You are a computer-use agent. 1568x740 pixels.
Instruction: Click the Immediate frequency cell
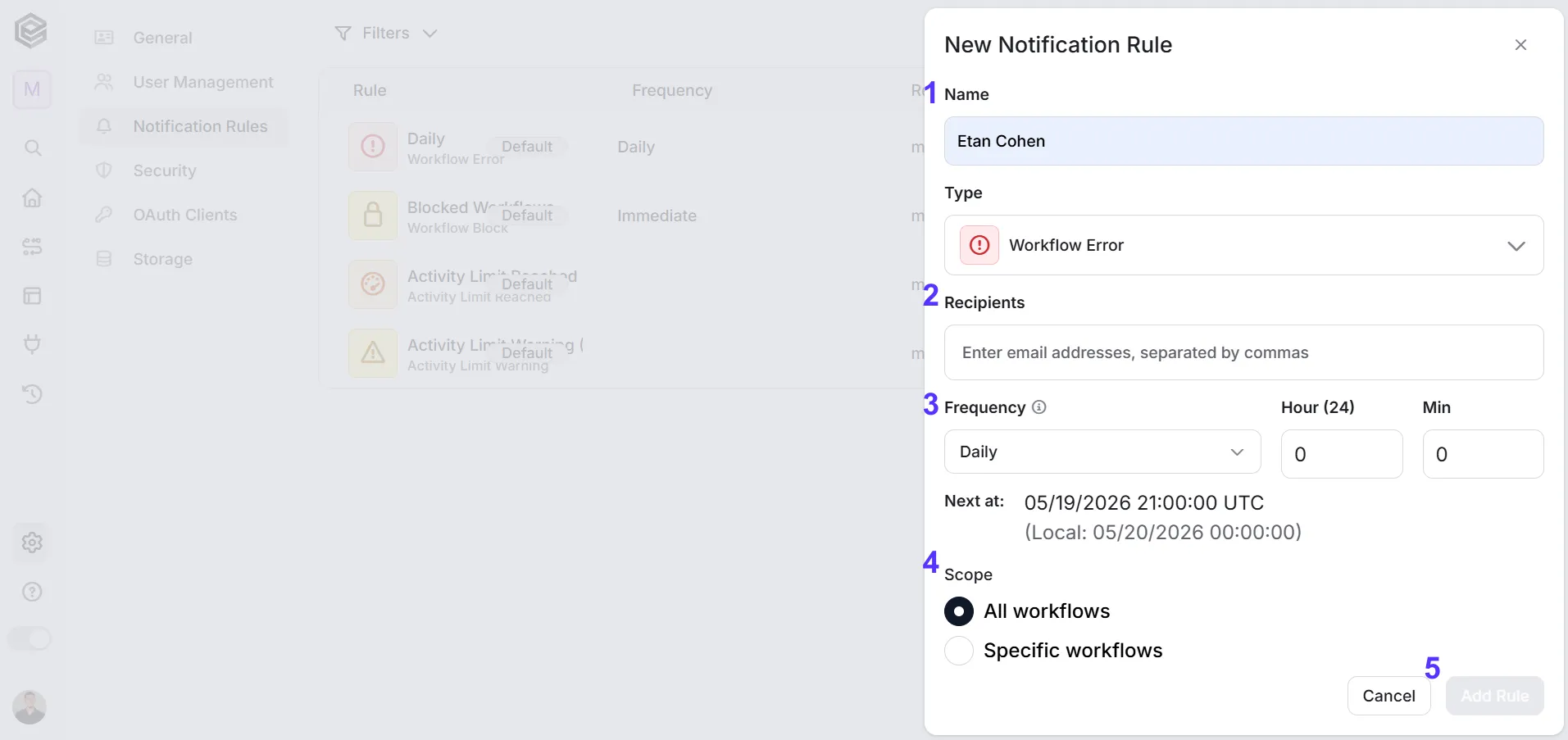pos(657,216)
